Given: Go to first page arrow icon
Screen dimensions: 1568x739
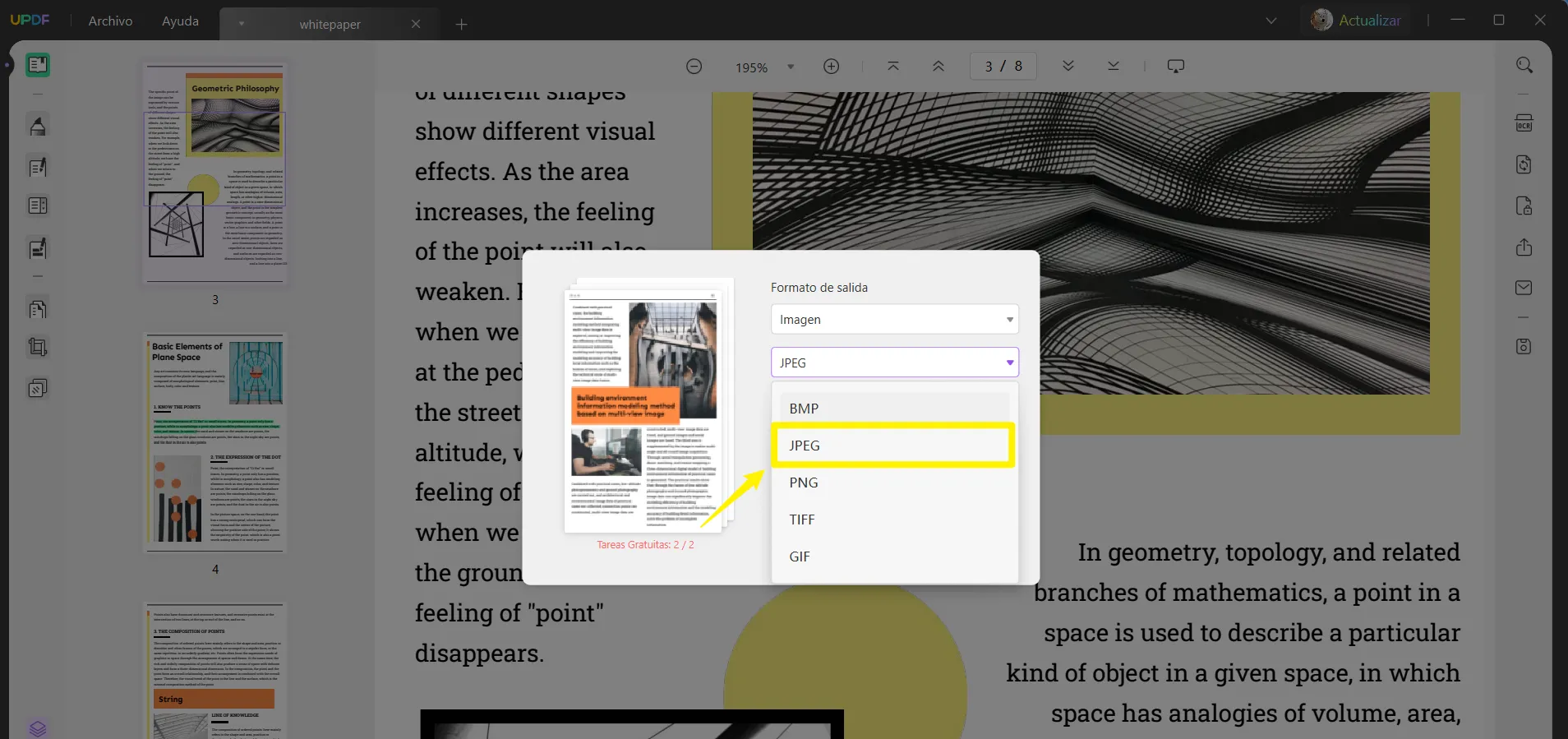Looking at the screenshot, I should click(x=893, y=66).
